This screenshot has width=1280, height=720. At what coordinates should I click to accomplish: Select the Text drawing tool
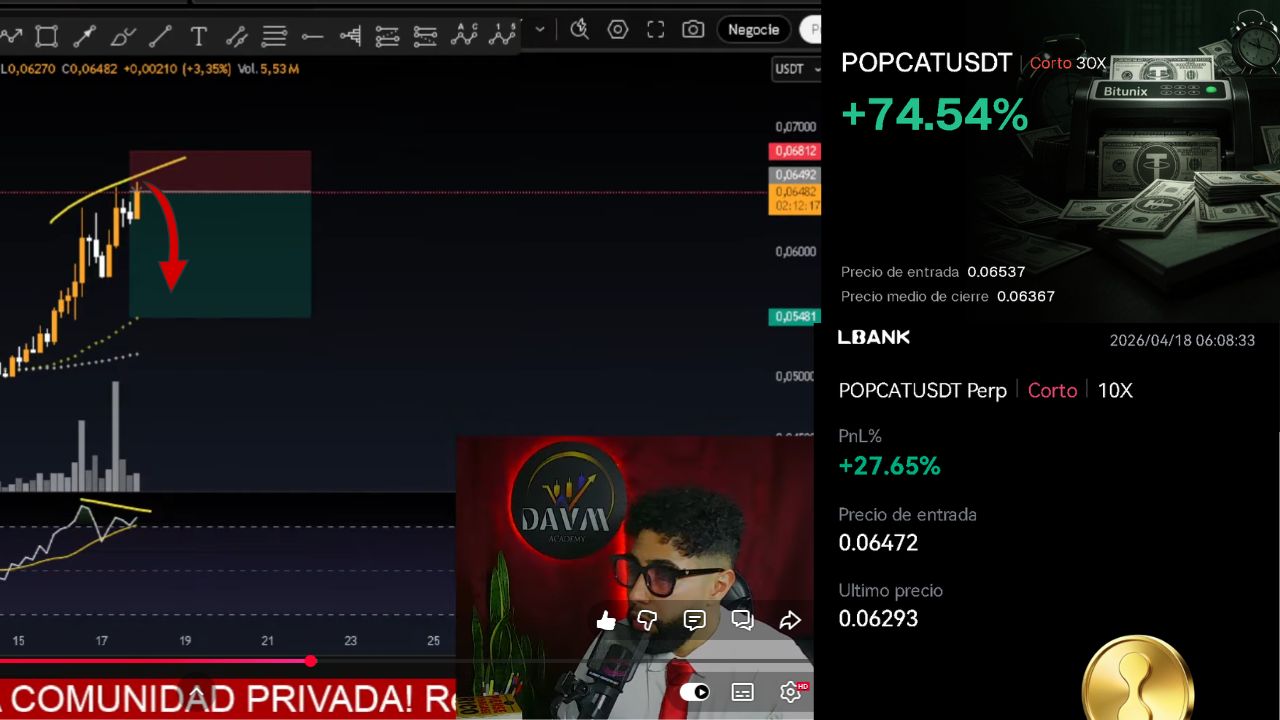pos(198,37)
